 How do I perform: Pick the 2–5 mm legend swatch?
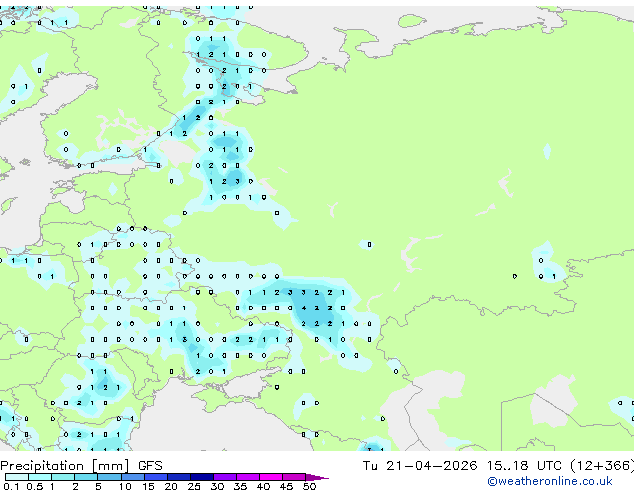pos(86,477)
